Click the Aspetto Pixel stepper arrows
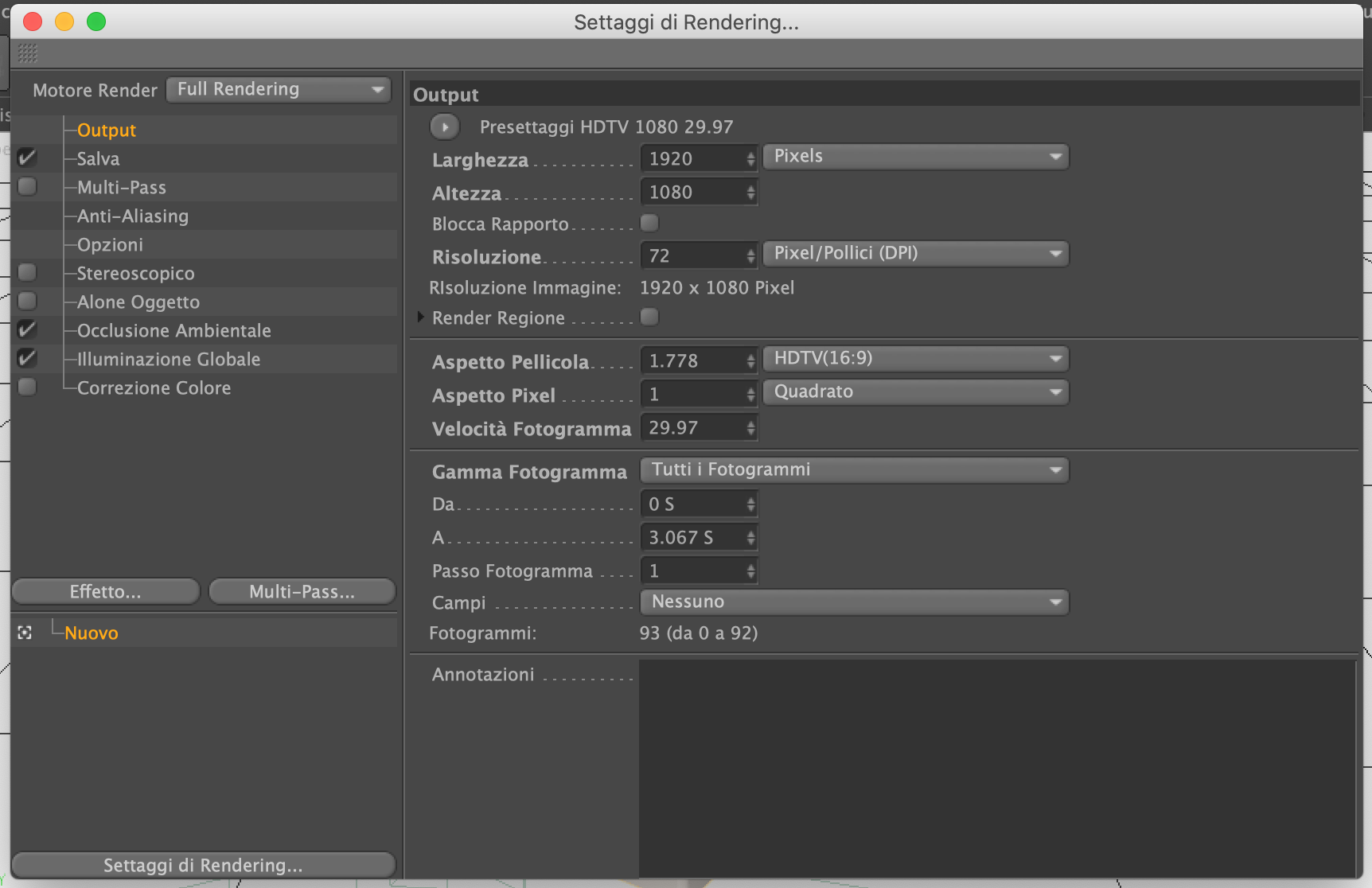This screenshot has height=888, width=1372. coord(750,394)
